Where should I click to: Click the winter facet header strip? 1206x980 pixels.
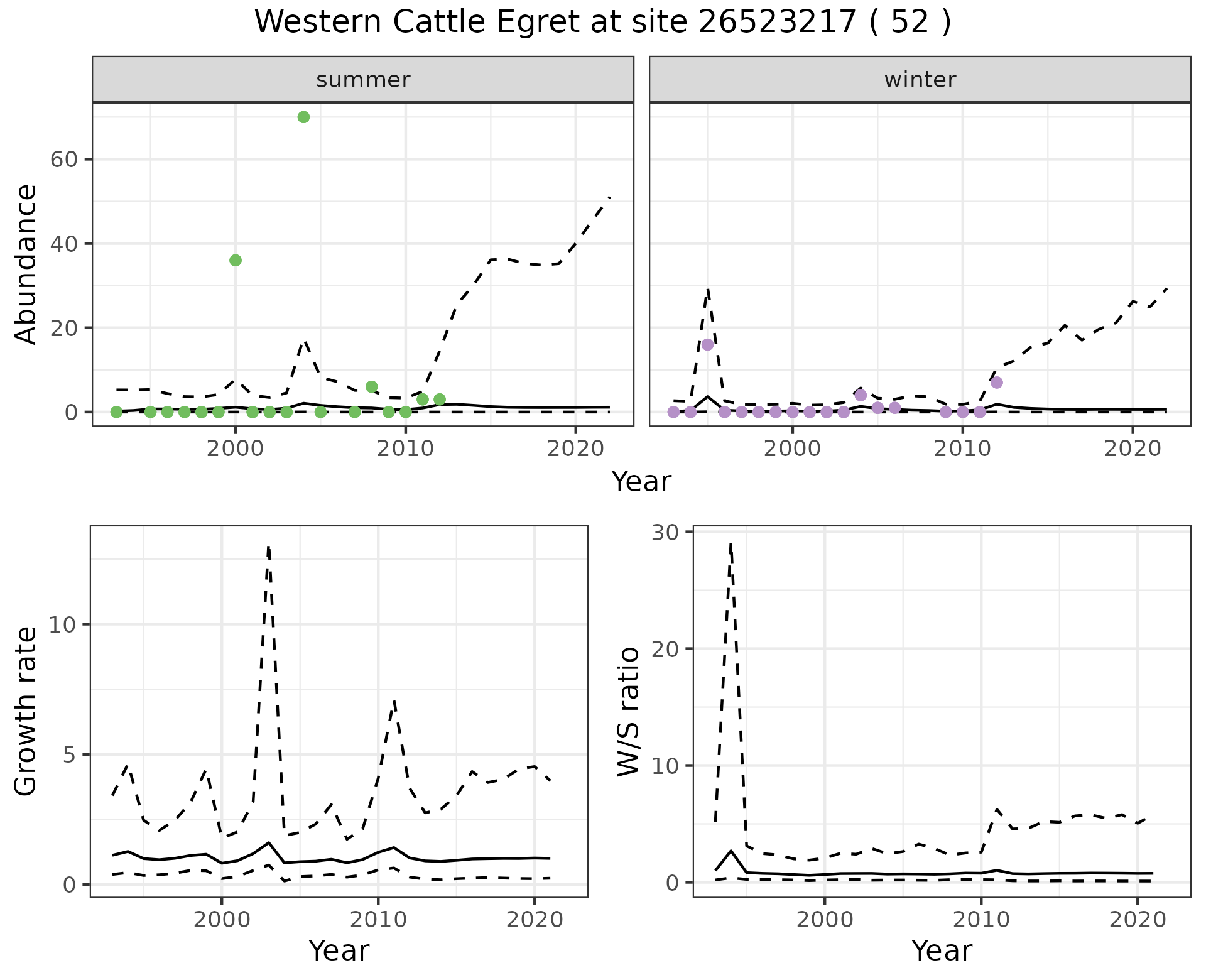[920, 80]
